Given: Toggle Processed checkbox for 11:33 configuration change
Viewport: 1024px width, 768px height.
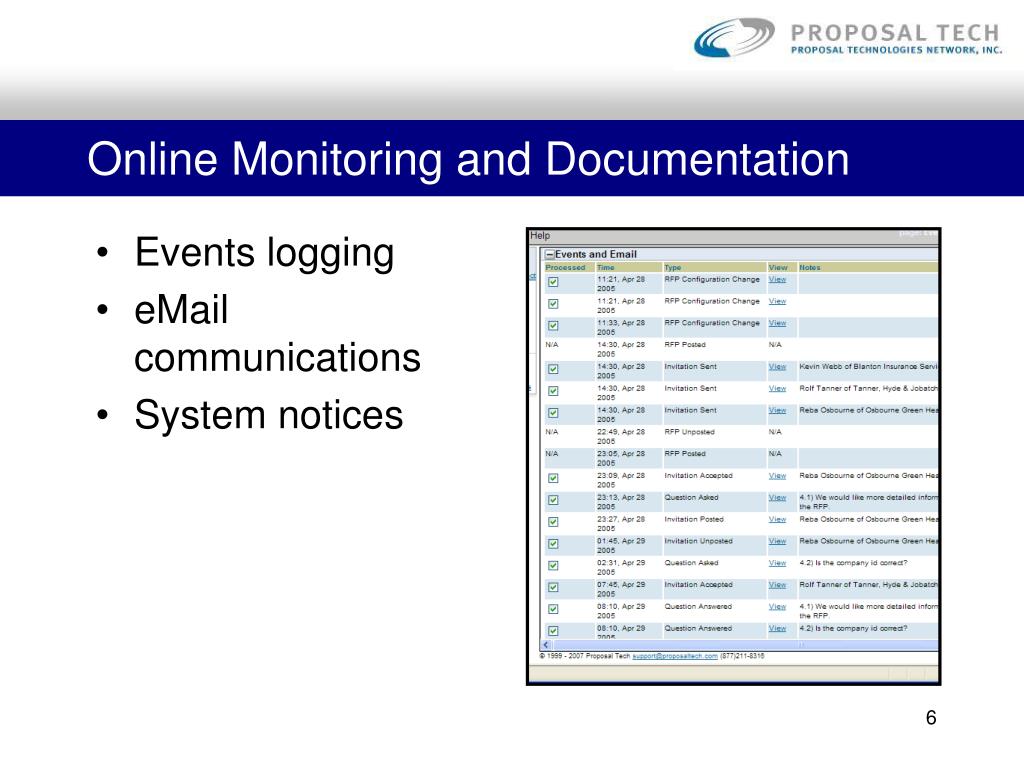Looking at the screenshot, I should [x=553, y=326].
